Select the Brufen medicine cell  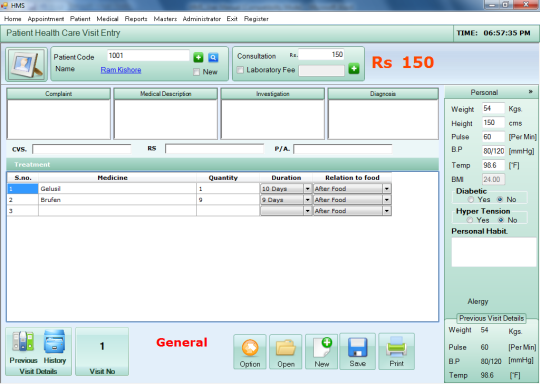pyautogui.click(x=117, y=200)
